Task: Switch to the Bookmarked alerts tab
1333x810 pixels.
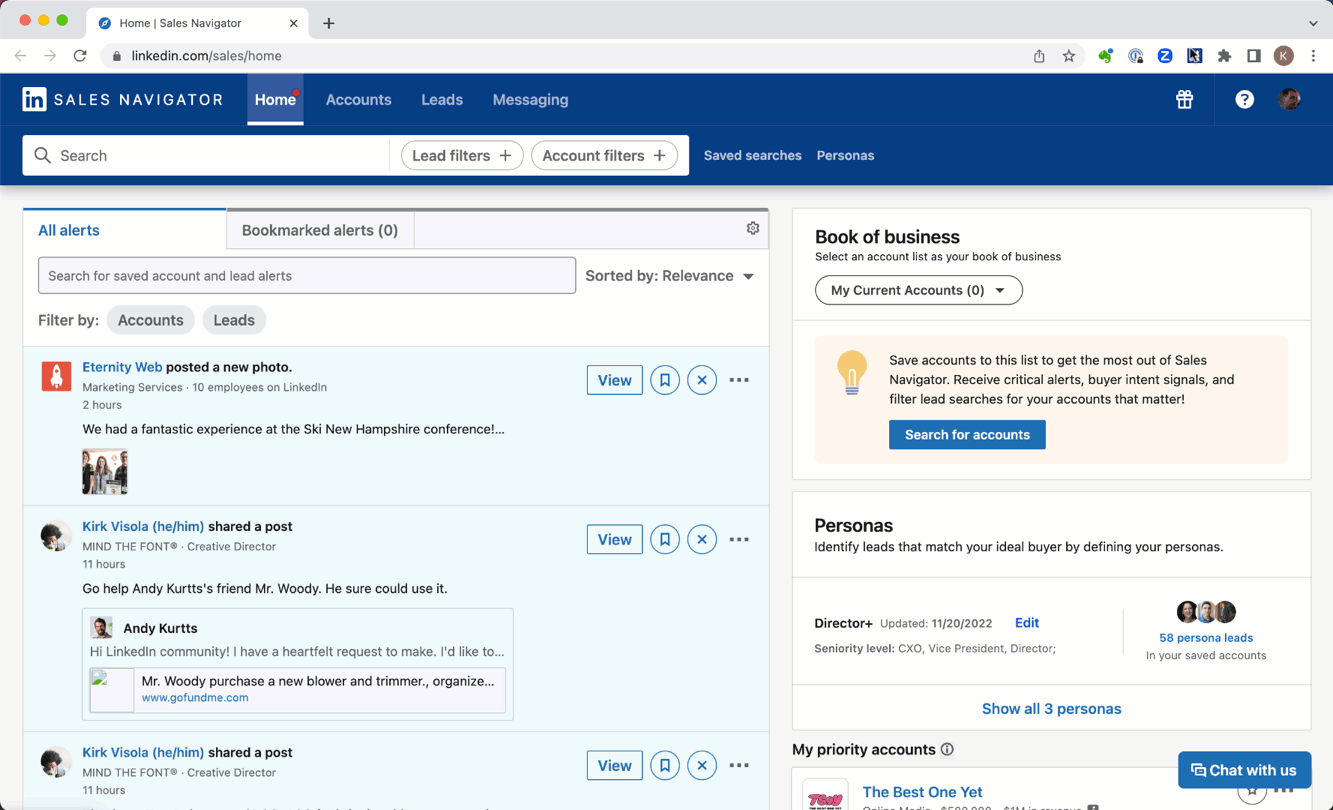Action: coord(320,230)
